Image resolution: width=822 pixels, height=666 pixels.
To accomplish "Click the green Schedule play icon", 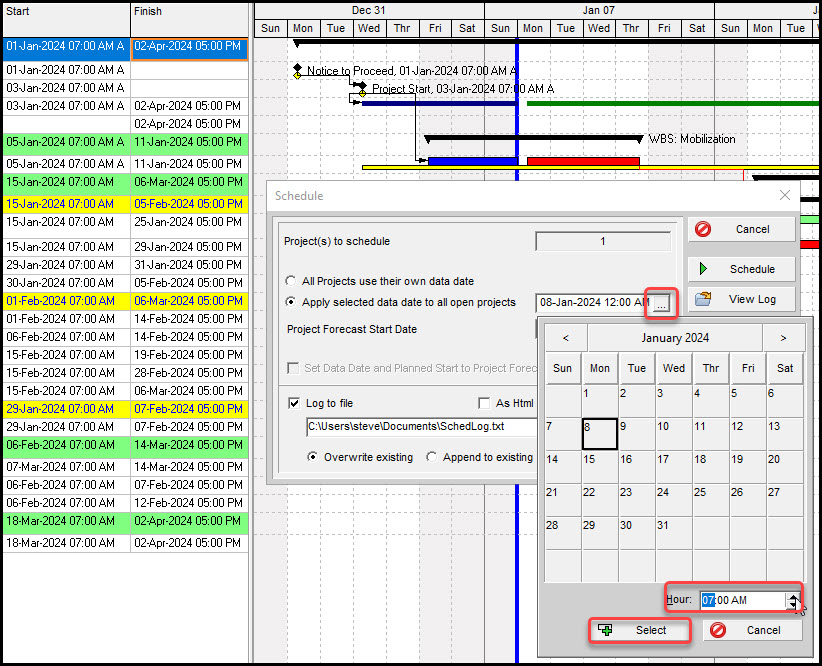I will point(703,269).
